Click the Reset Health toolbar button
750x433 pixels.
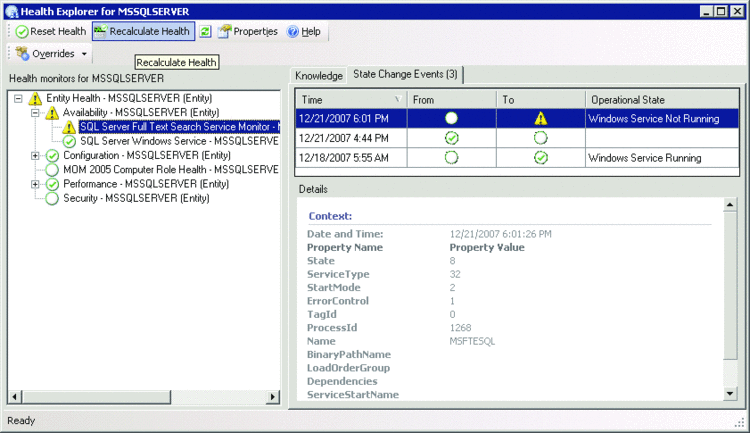[x=51, y=32]
